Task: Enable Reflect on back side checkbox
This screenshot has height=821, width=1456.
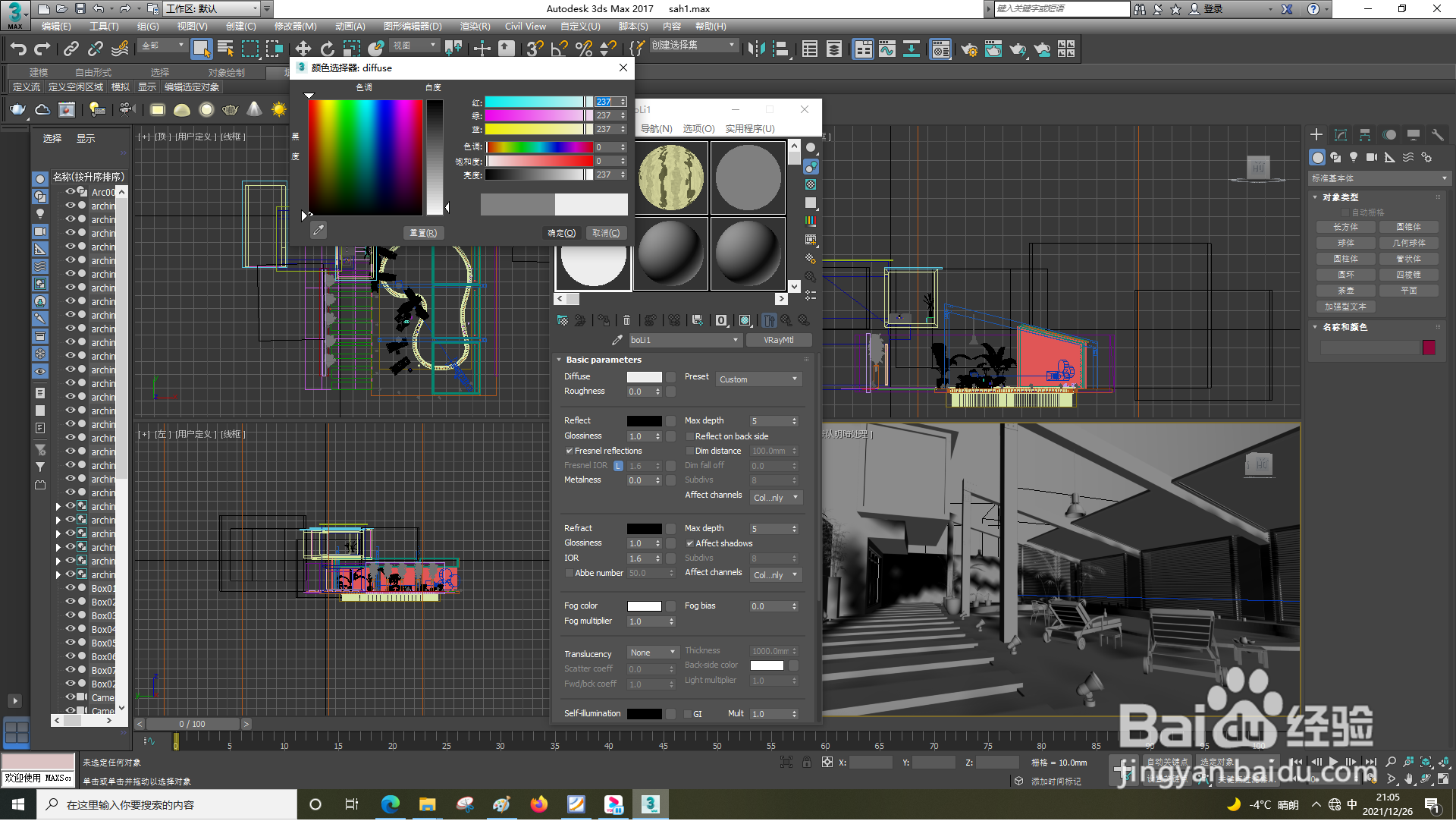Action: (x=690, y=436)
